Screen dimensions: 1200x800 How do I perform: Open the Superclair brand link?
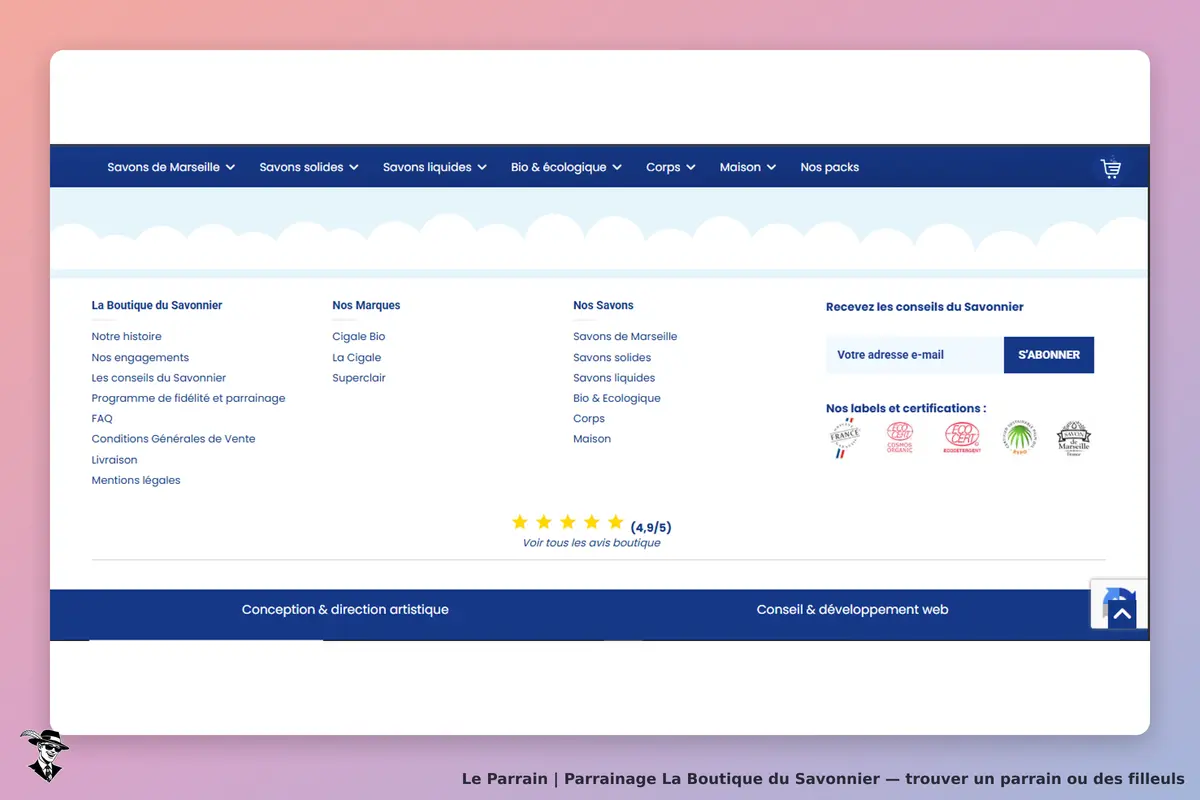pyautogui.click(x=359, y=378)
